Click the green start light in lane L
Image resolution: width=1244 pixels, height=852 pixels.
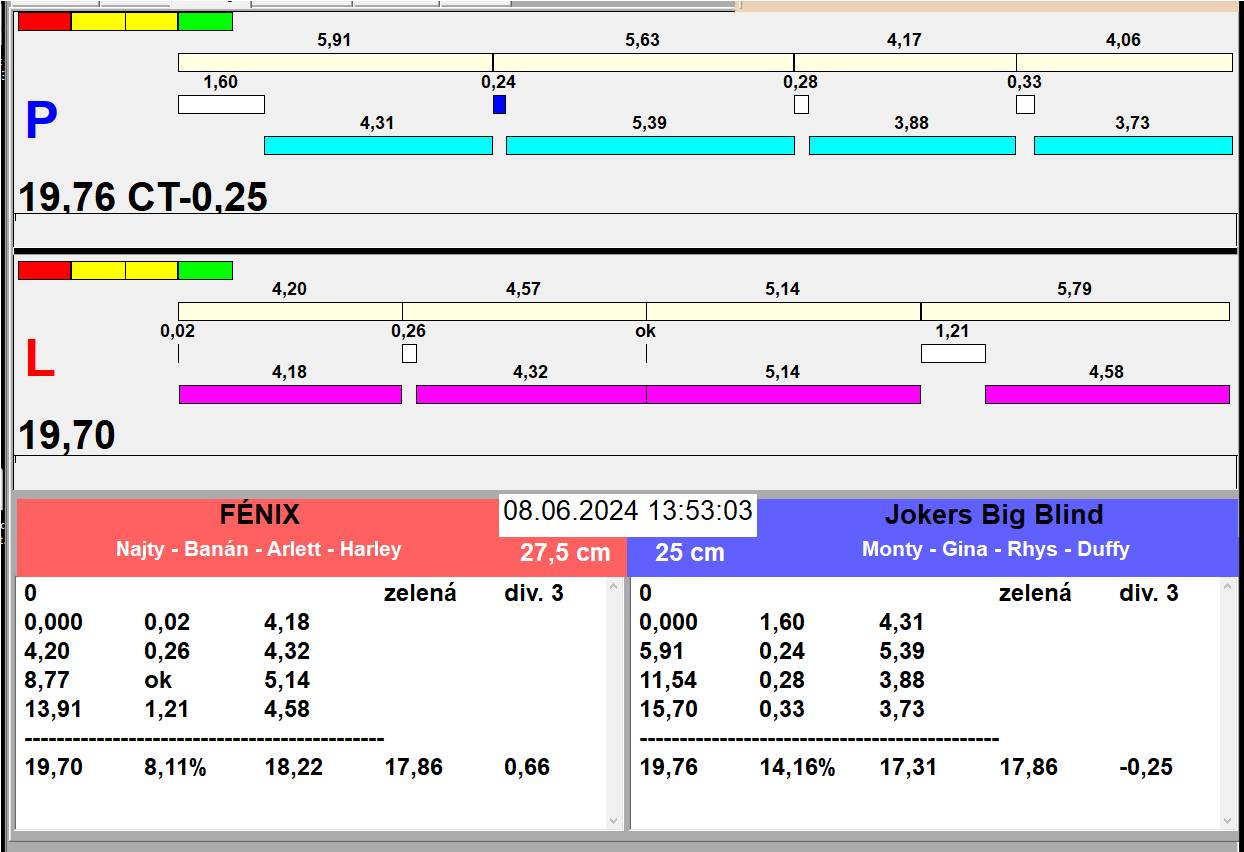(x=205, y=270)
